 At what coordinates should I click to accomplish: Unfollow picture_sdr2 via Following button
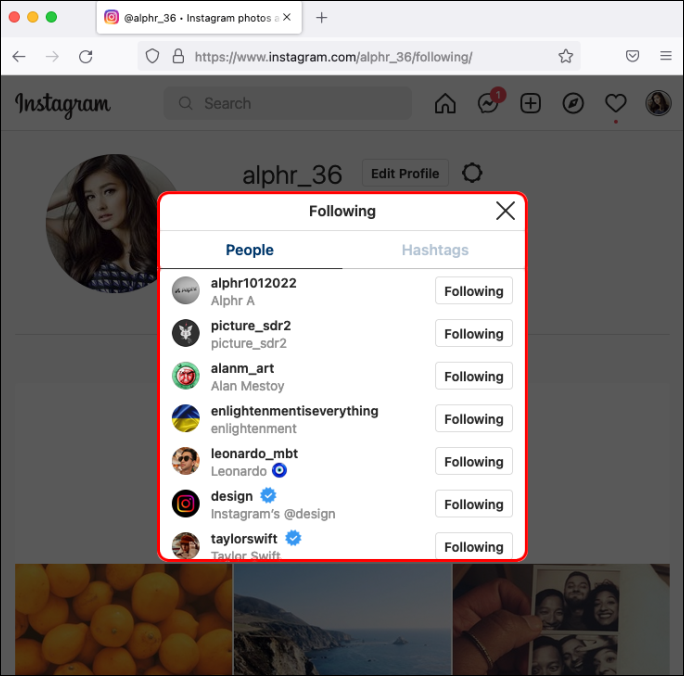pyautogui.click(x=473, y=334)
